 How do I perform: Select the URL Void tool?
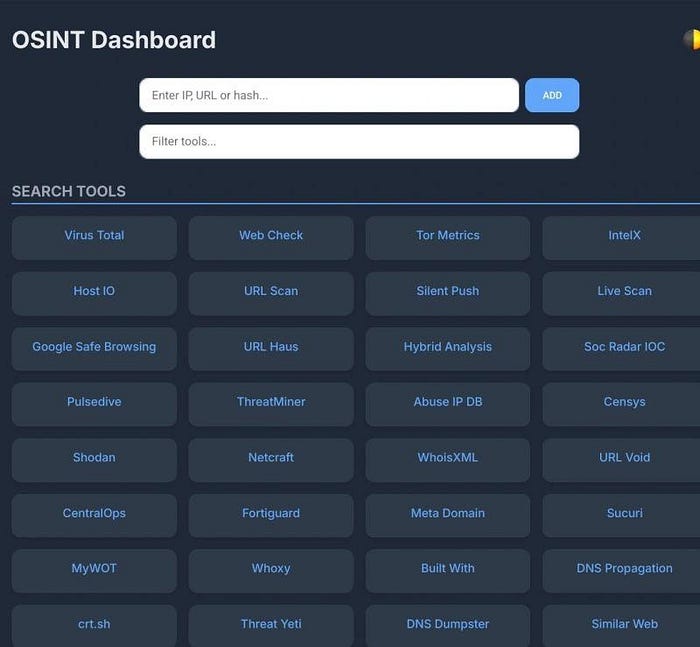click(621, 460)
